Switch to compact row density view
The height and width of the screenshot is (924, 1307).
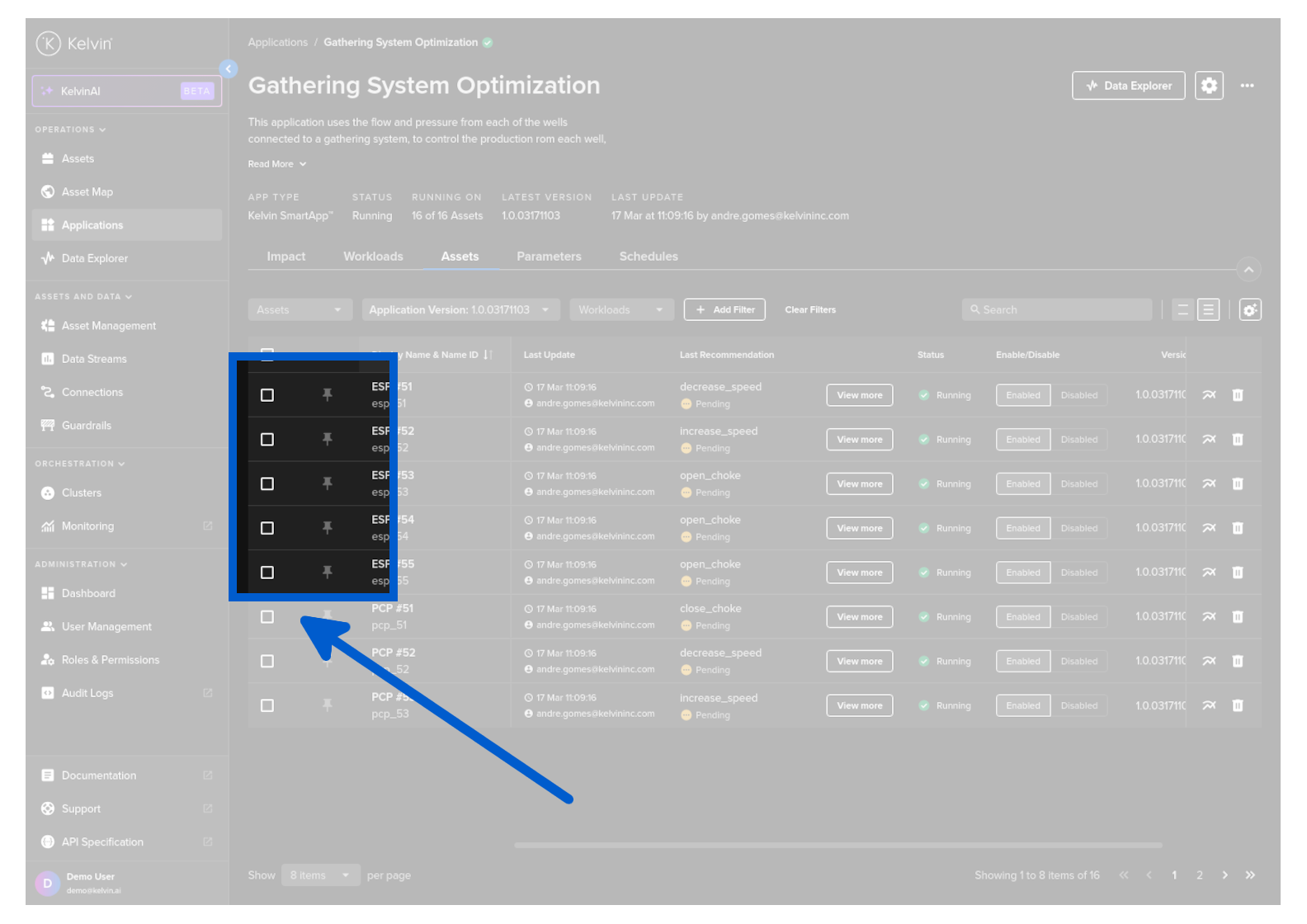tap(1182, 310)
